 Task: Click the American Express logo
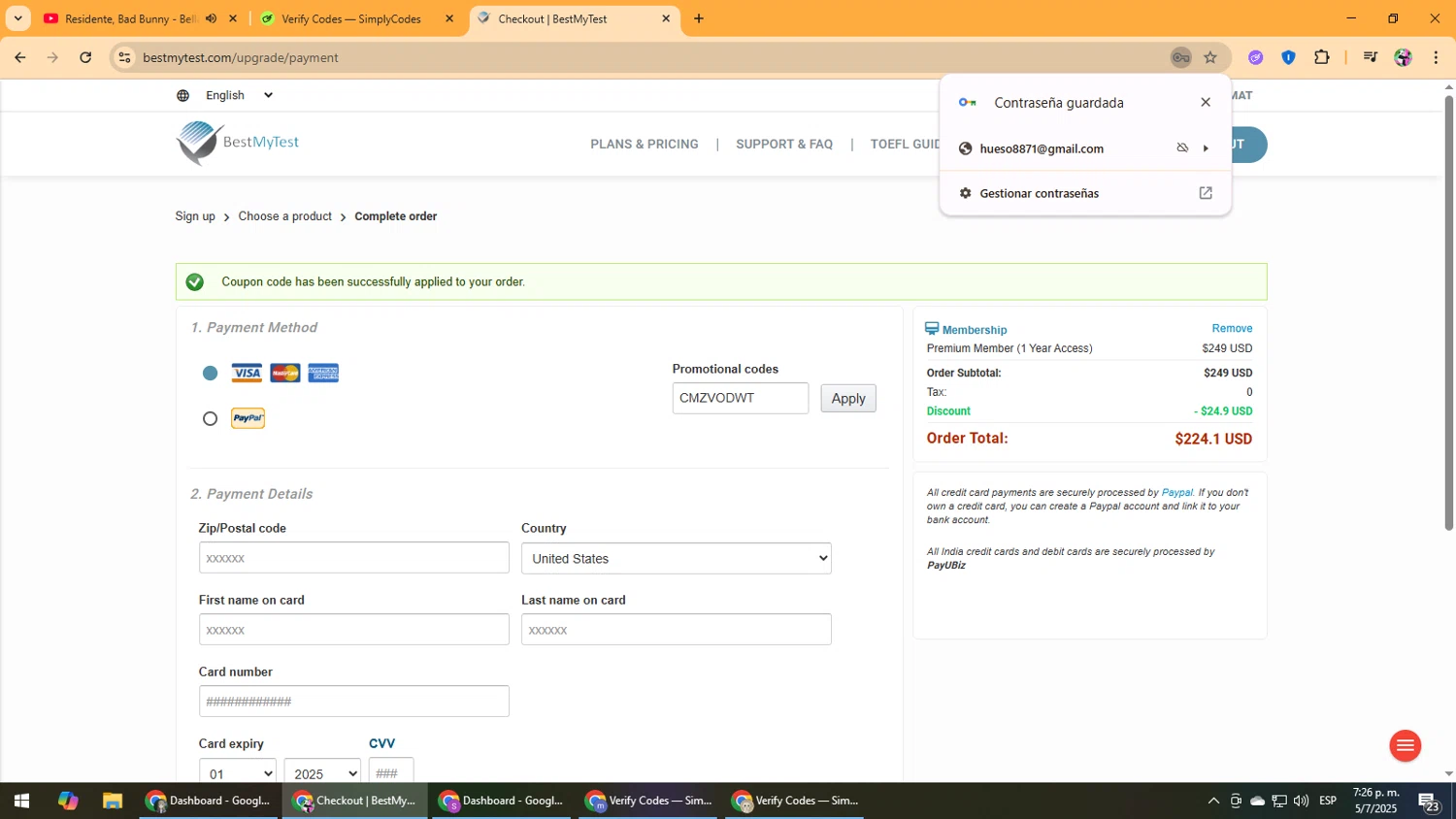pos(323,373)
